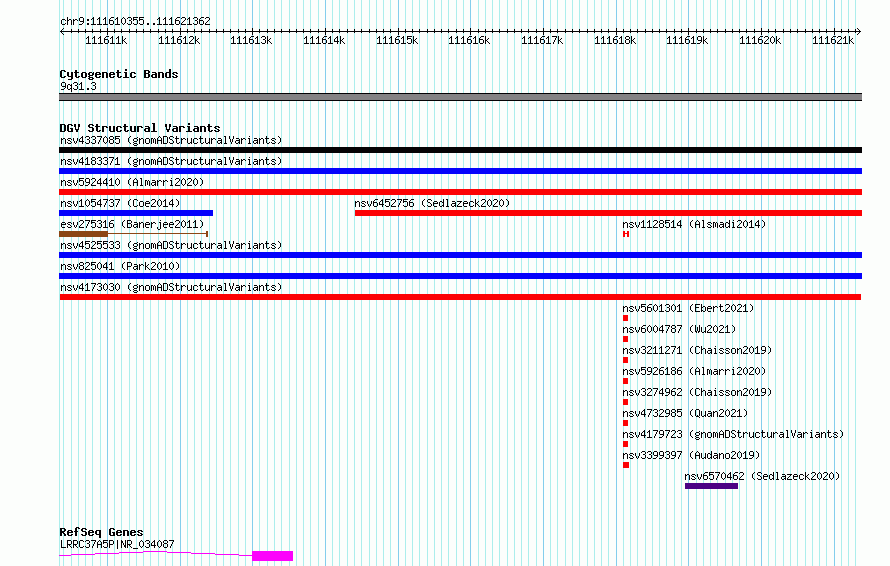Screen dimensions: 890x566
Task: Click the ruler's left arrow end
Action: 62,31
